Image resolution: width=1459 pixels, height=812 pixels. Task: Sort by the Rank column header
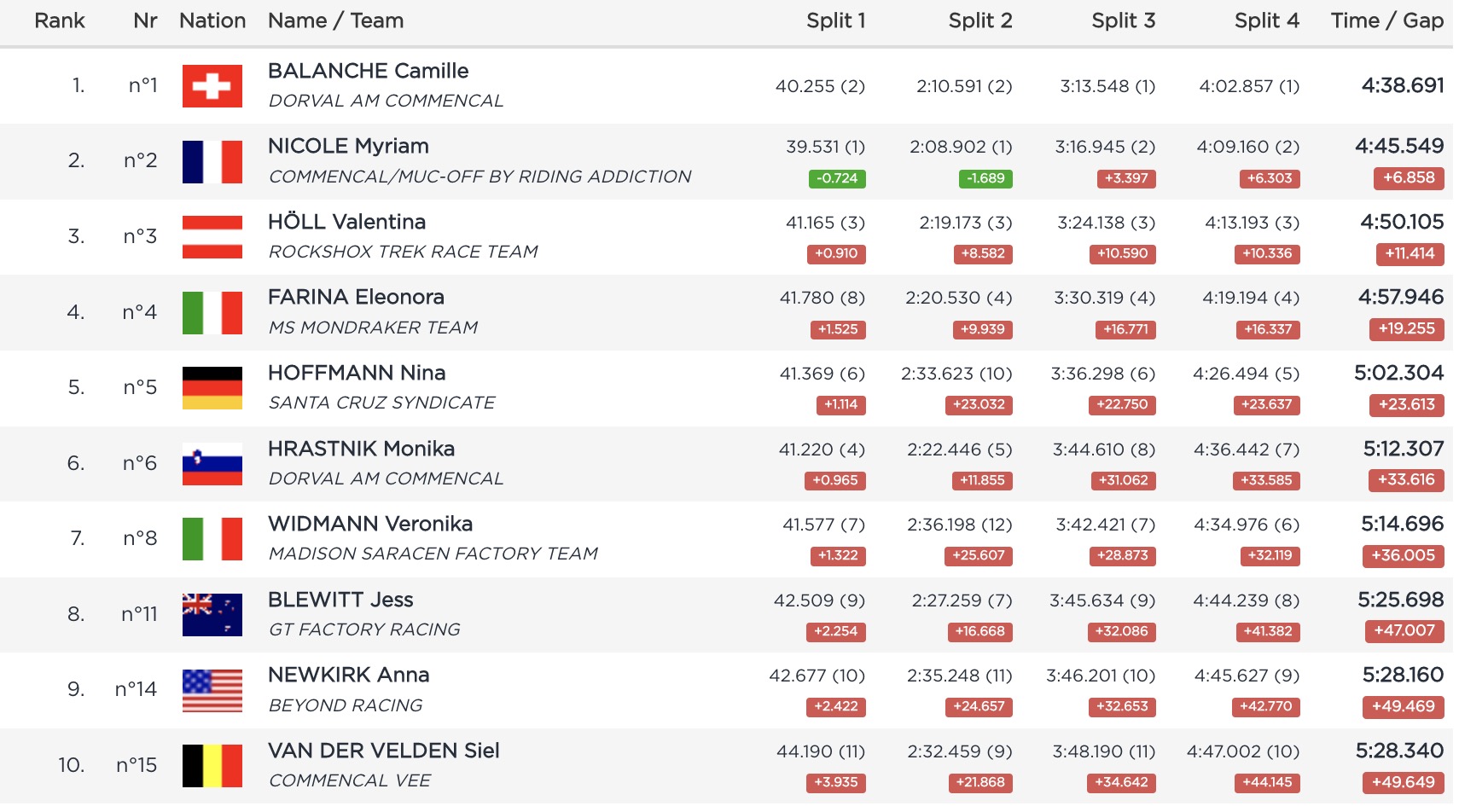59,20
